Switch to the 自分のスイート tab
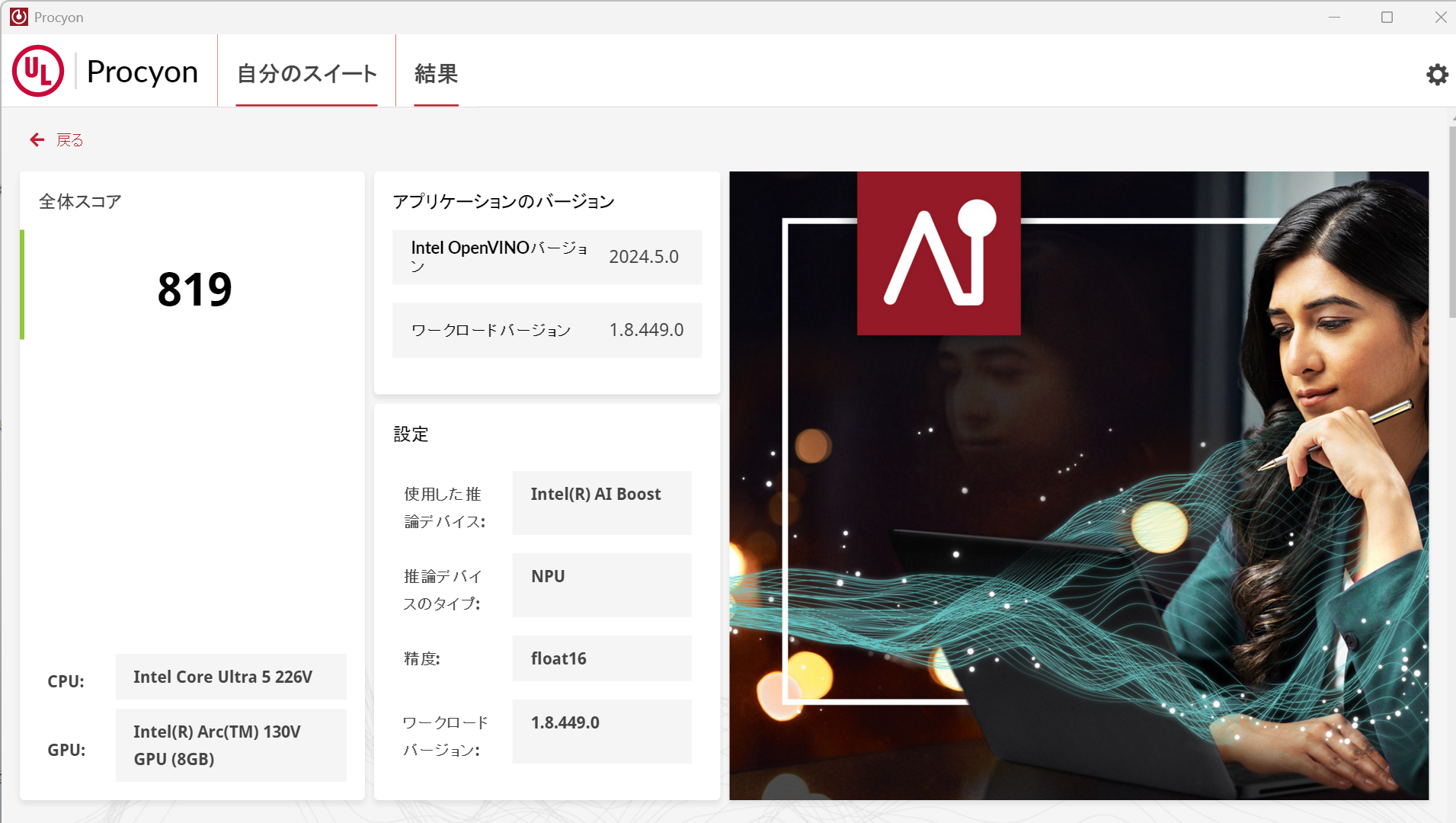 [x=307, y=73]
